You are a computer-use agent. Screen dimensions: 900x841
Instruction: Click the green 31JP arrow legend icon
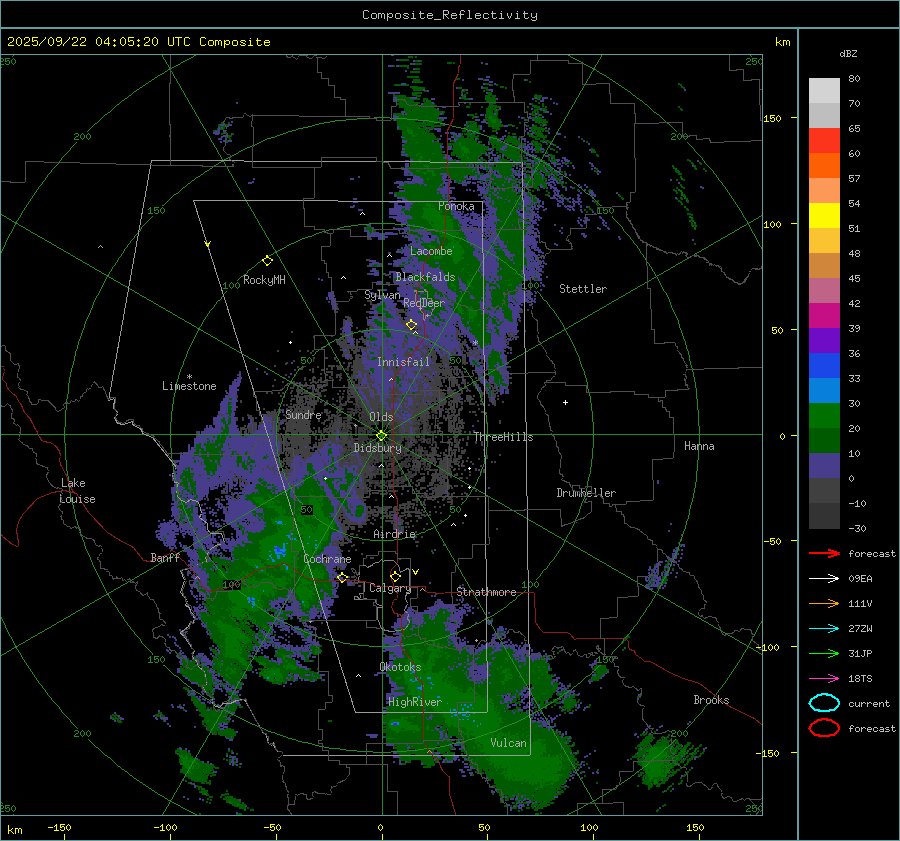point(823,653)
